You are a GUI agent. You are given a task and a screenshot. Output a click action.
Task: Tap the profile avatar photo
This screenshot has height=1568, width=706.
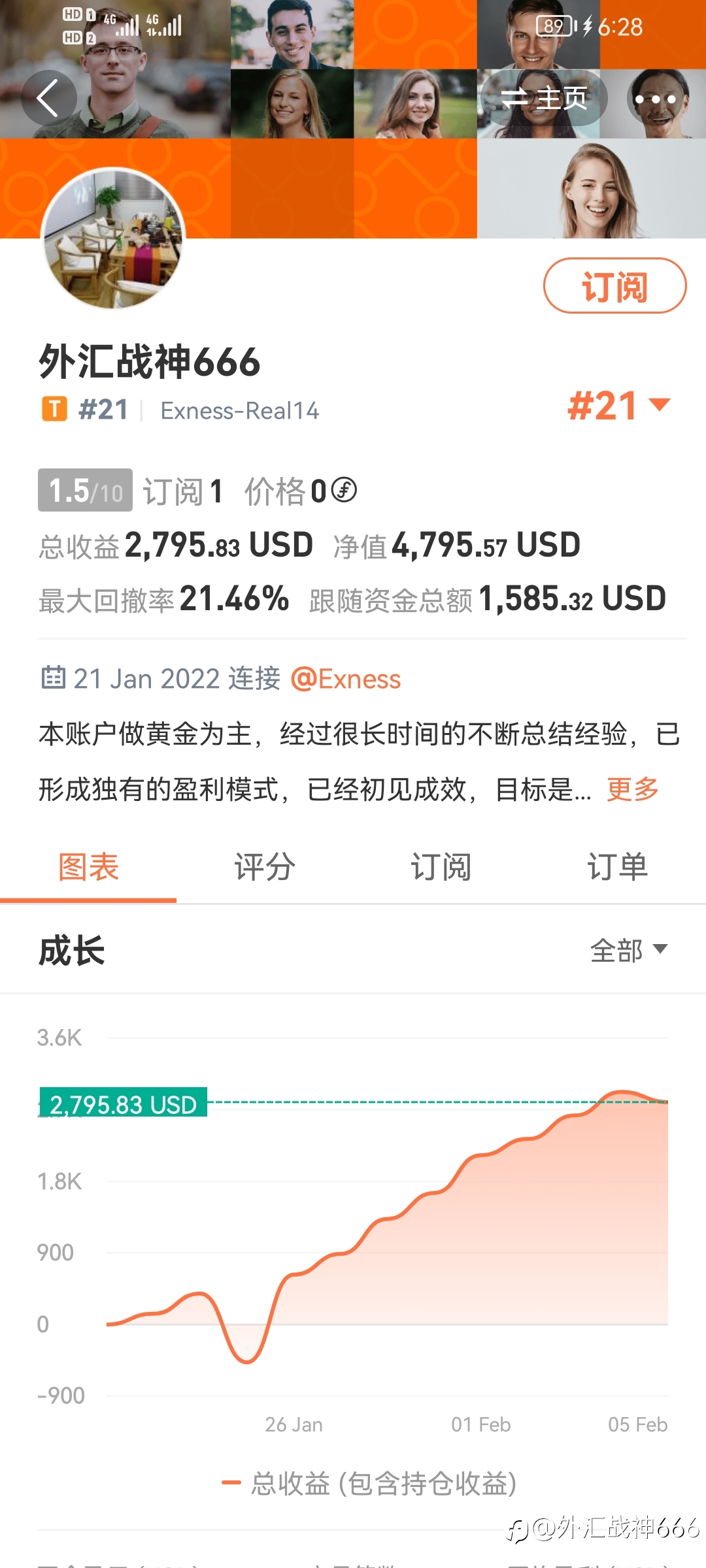(113, 238)
